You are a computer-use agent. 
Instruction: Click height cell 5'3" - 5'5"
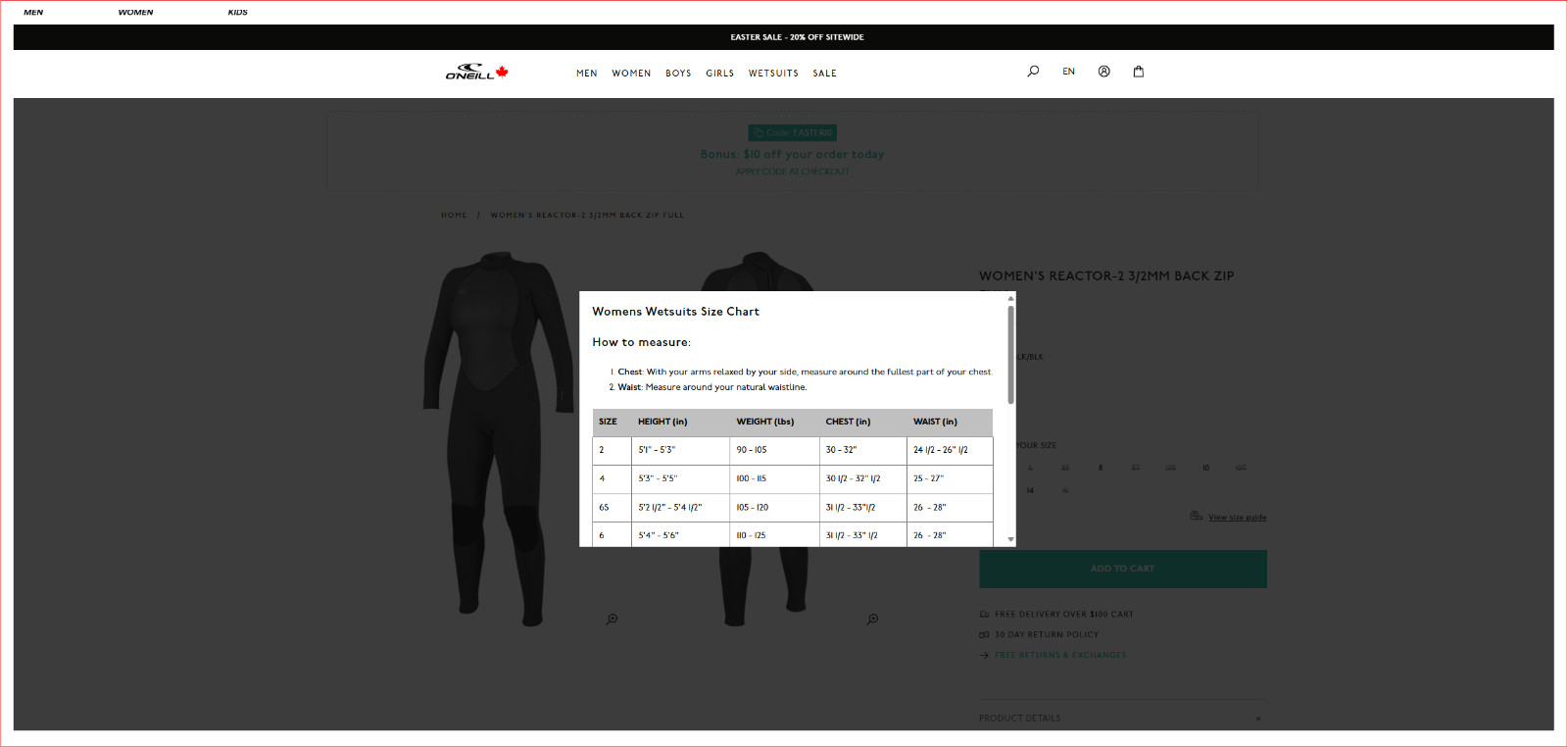pyautogui.click(x=680, y=478)
